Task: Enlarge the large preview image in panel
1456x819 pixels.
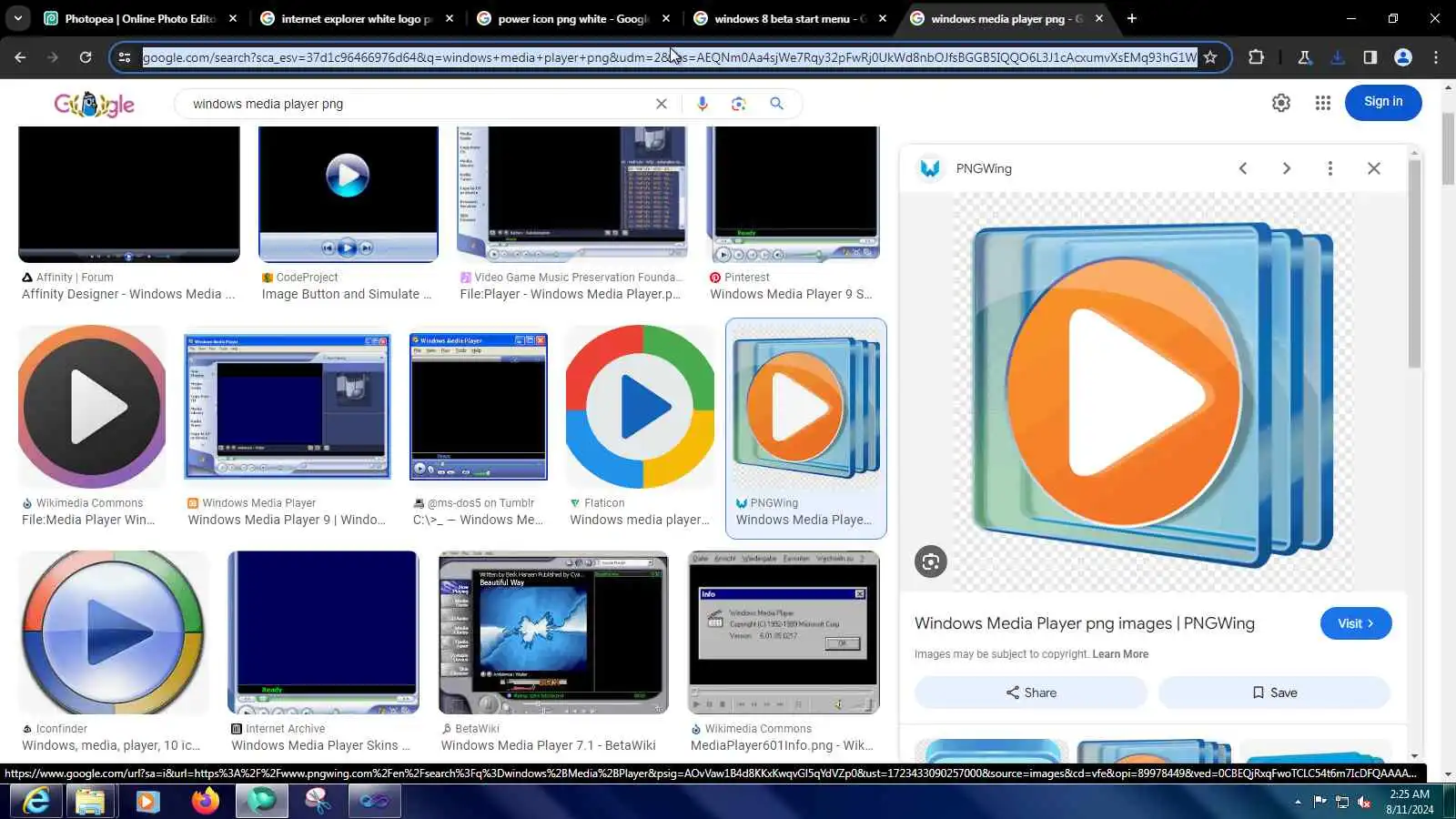Action: (1153, 392)
